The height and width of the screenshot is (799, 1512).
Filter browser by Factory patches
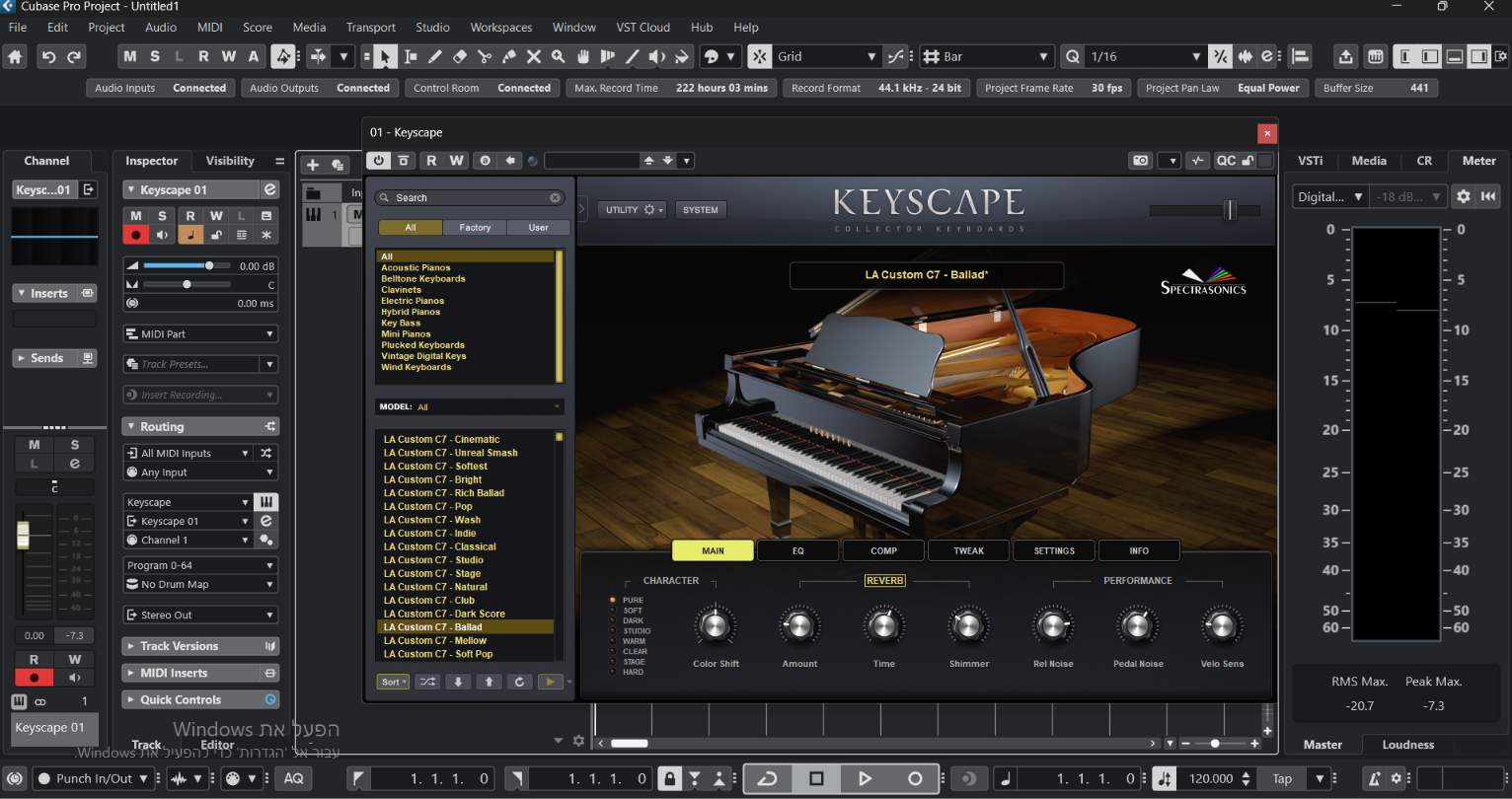475,228
